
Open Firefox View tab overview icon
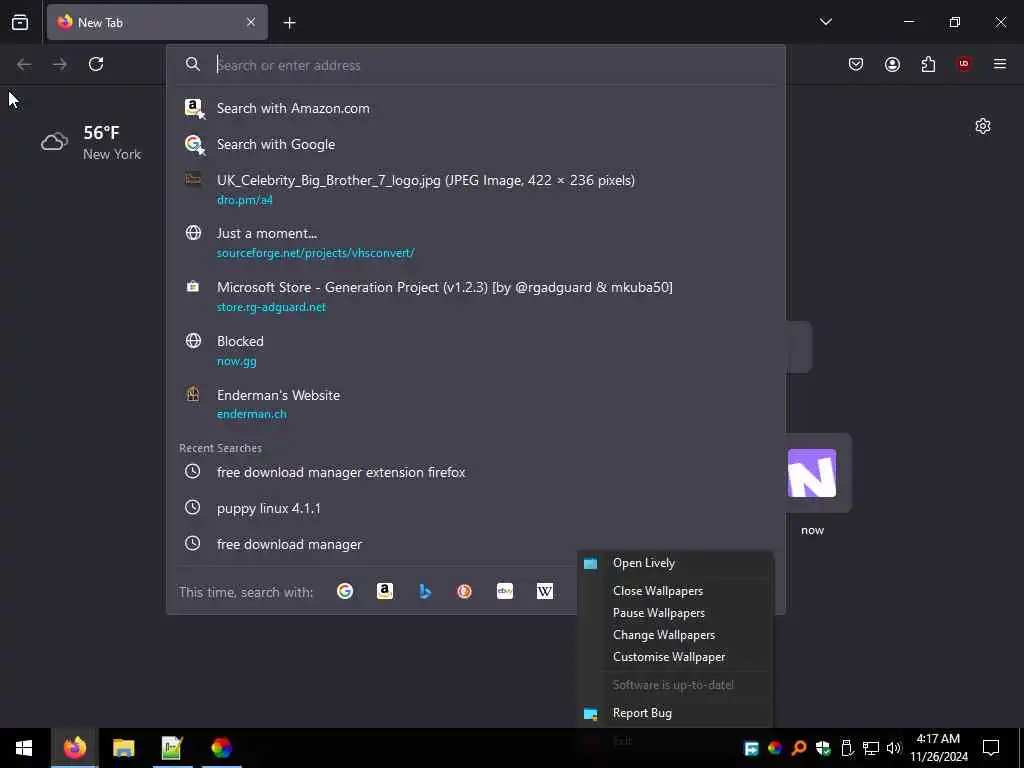20,22
